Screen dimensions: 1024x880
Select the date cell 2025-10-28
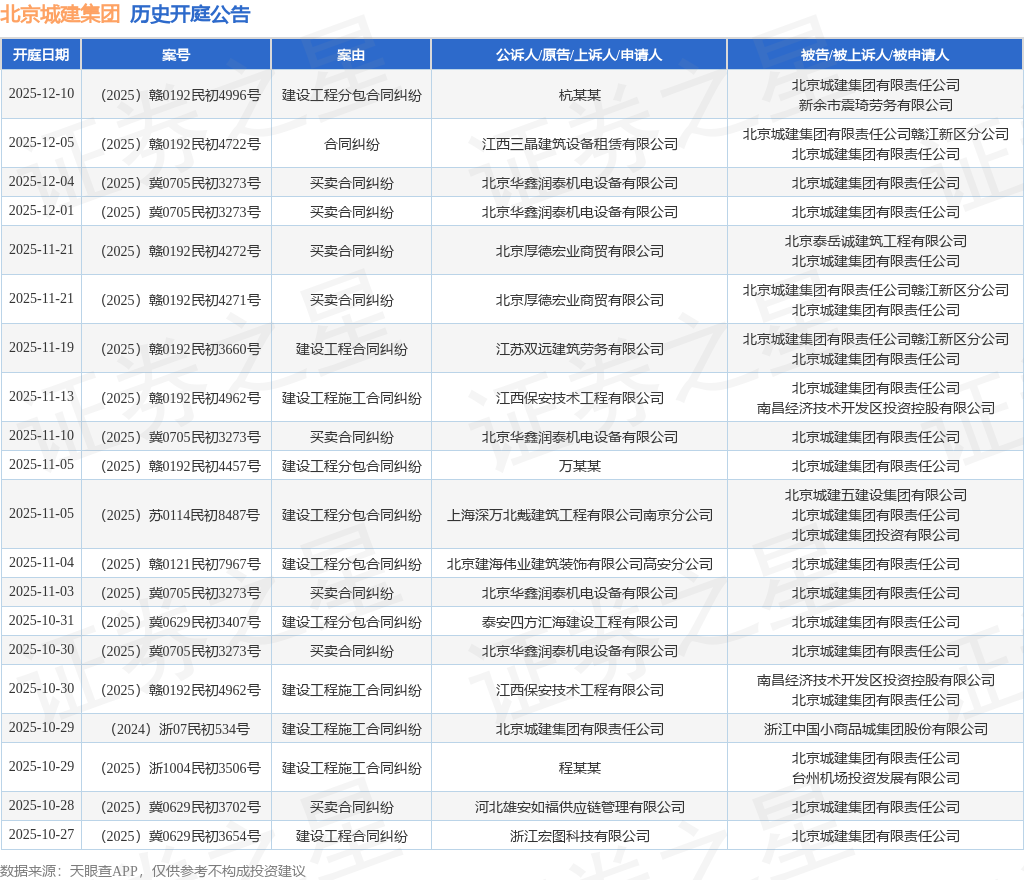click(41, 806)
